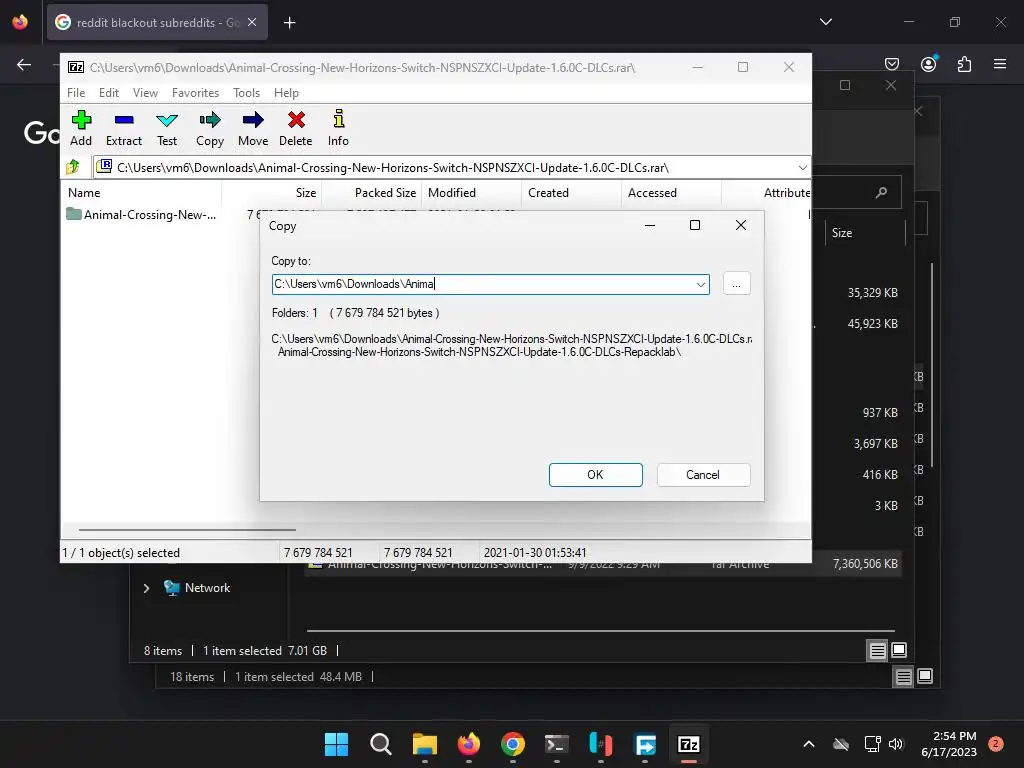Switch to details view in front Explorer window
Screen dimensions: 1024x768
coord(877,650)
